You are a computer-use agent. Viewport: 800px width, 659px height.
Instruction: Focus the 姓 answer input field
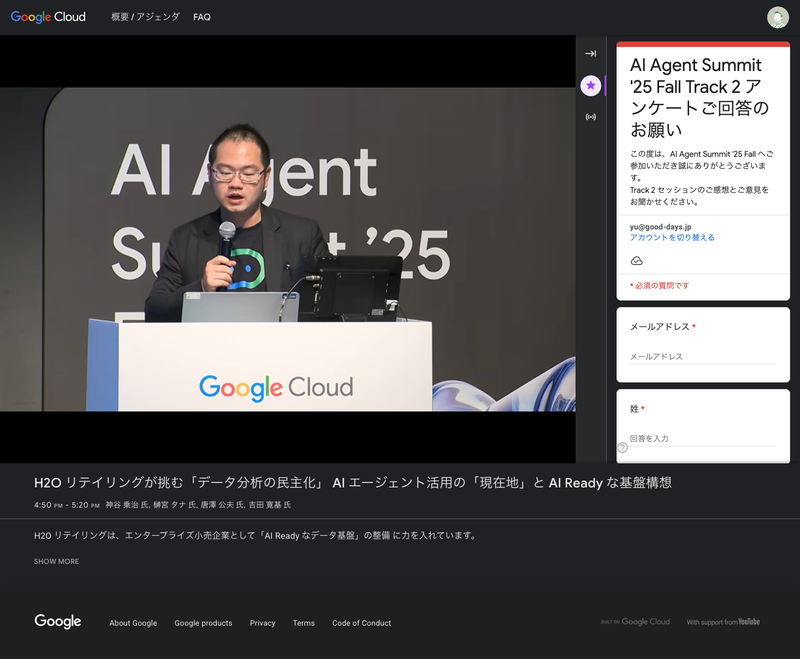[x=703, y=439]
